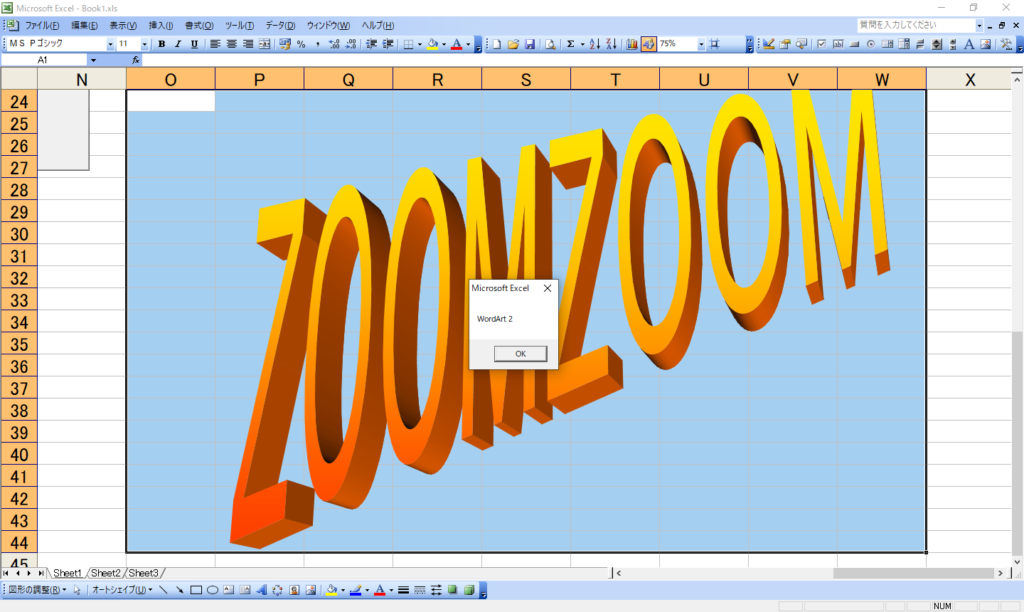Click the Sort Ascending icon
The width and height of the screenshot is (1024, 612).
pyautogui.click(x=594, y=44)
